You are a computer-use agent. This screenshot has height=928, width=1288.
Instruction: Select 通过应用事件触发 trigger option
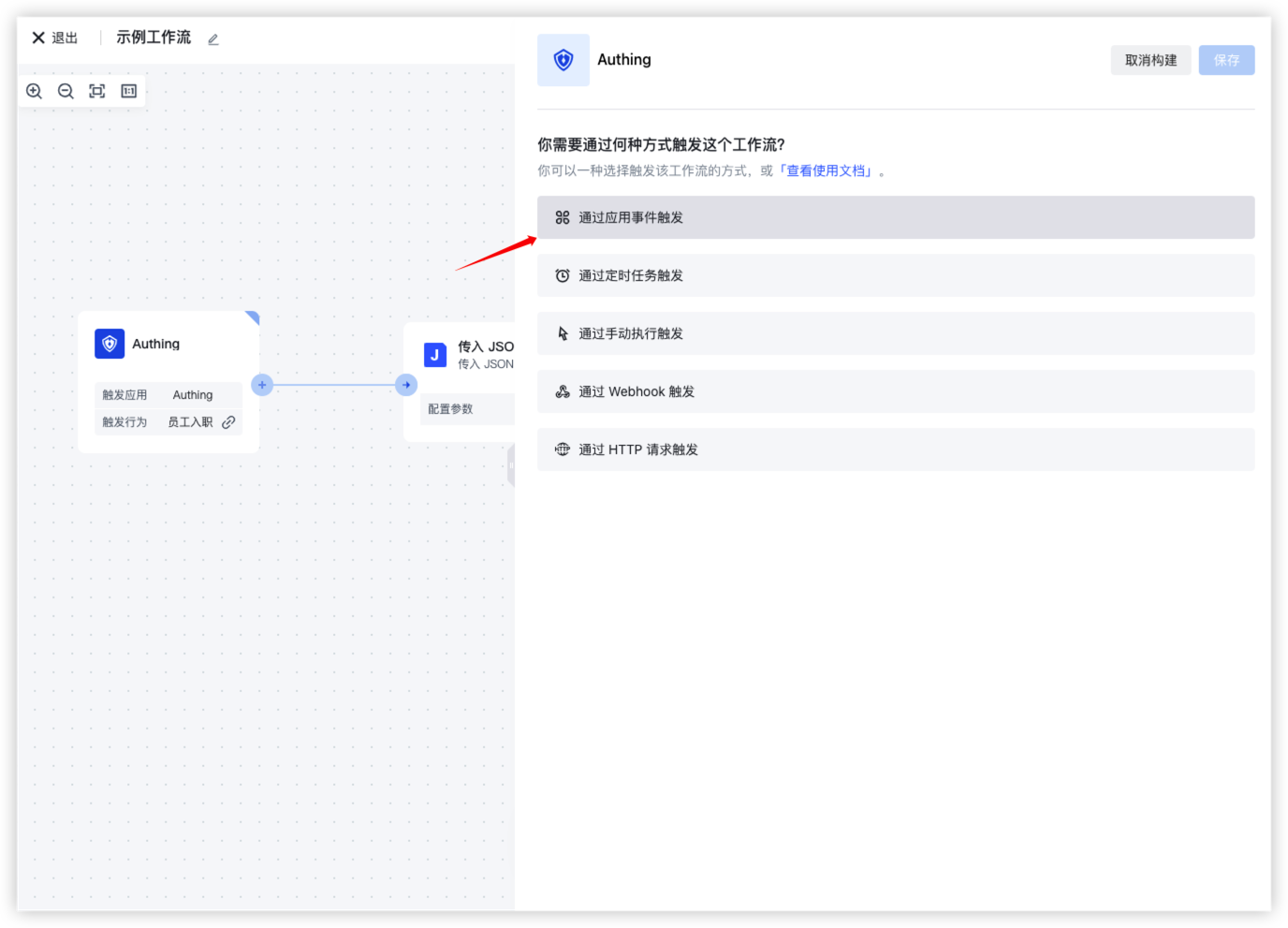point(895,217)
